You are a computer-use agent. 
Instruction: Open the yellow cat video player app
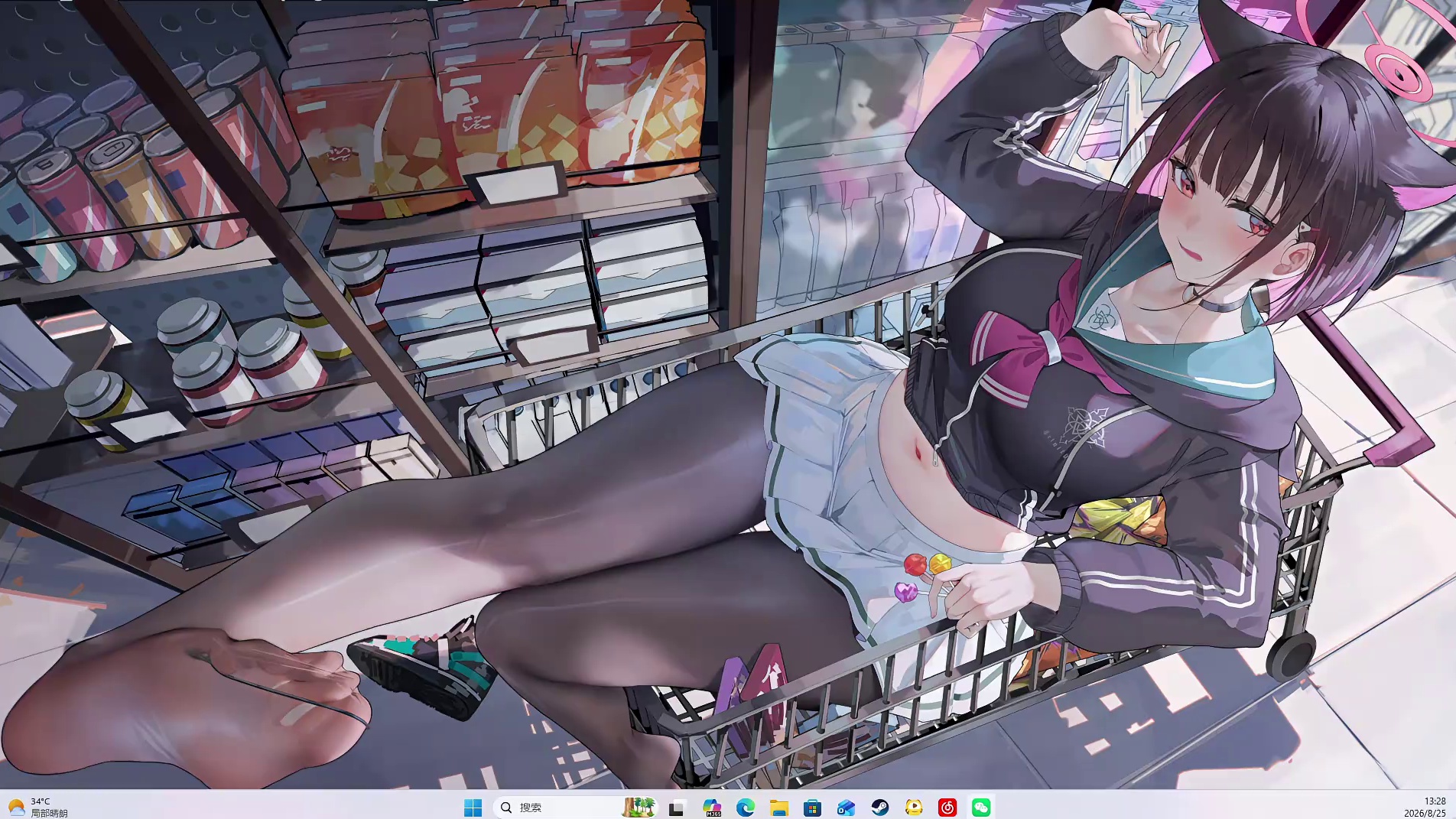tap(914, 808)
